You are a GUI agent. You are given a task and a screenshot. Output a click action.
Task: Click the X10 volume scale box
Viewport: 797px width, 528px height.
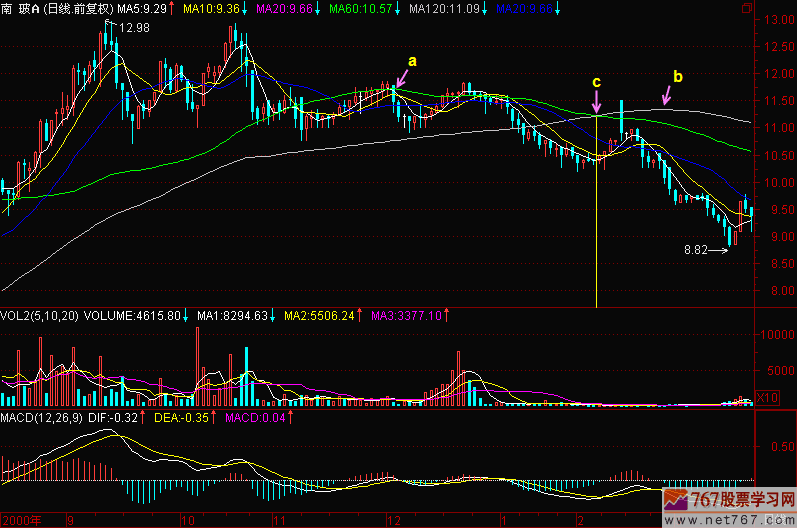[x=767, y=397]
